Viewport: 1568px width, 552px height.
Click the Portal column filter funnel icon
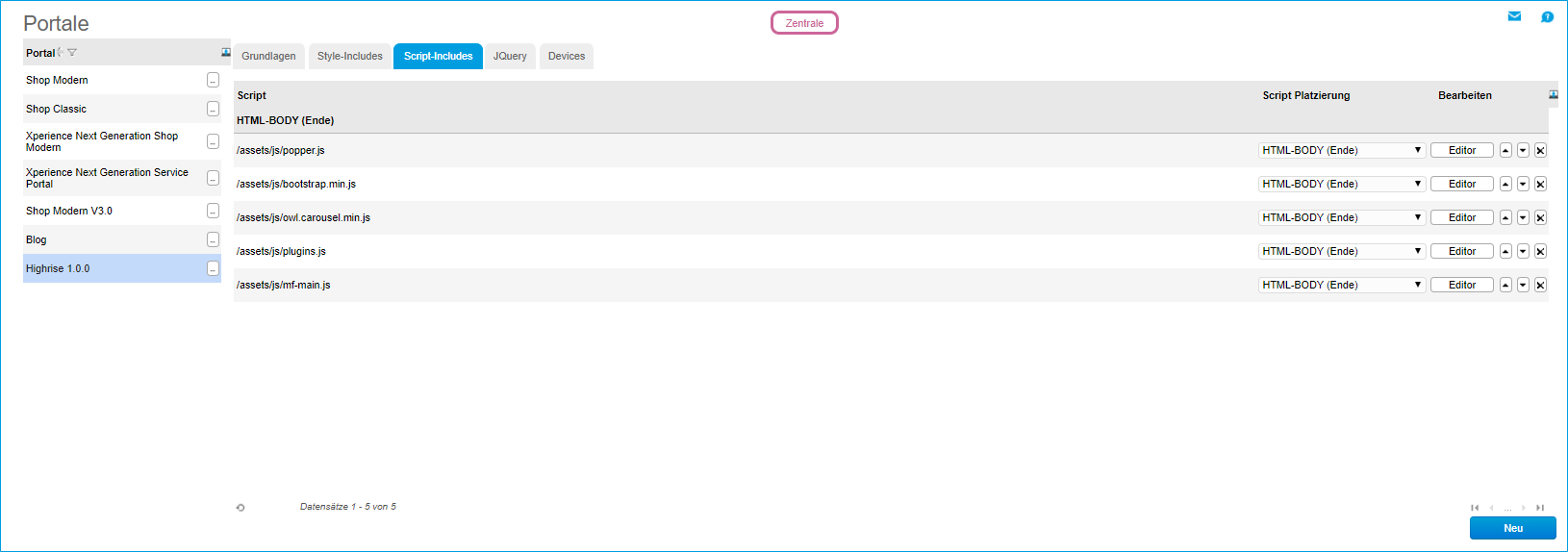pos(72,53)
